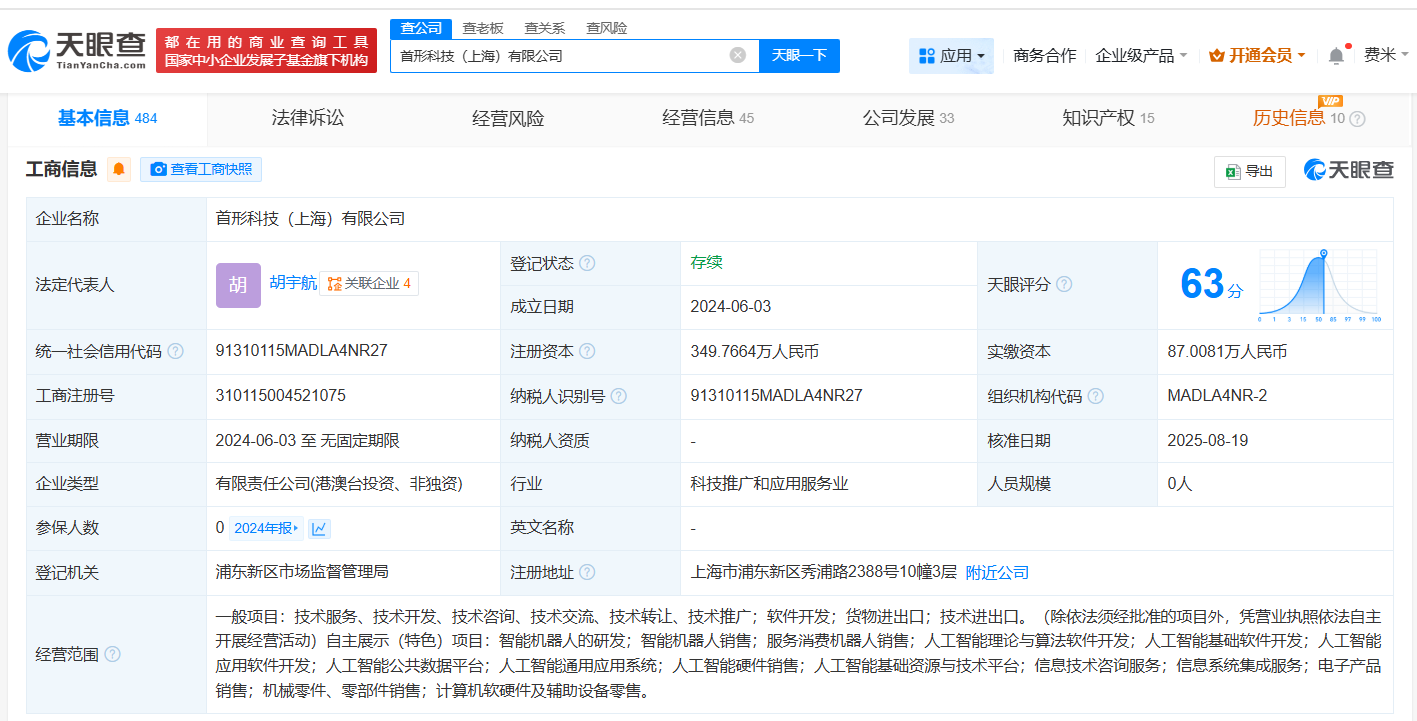
Task: Click the 都在用的商业查询工具 red banner
Action: click(267, 50)
